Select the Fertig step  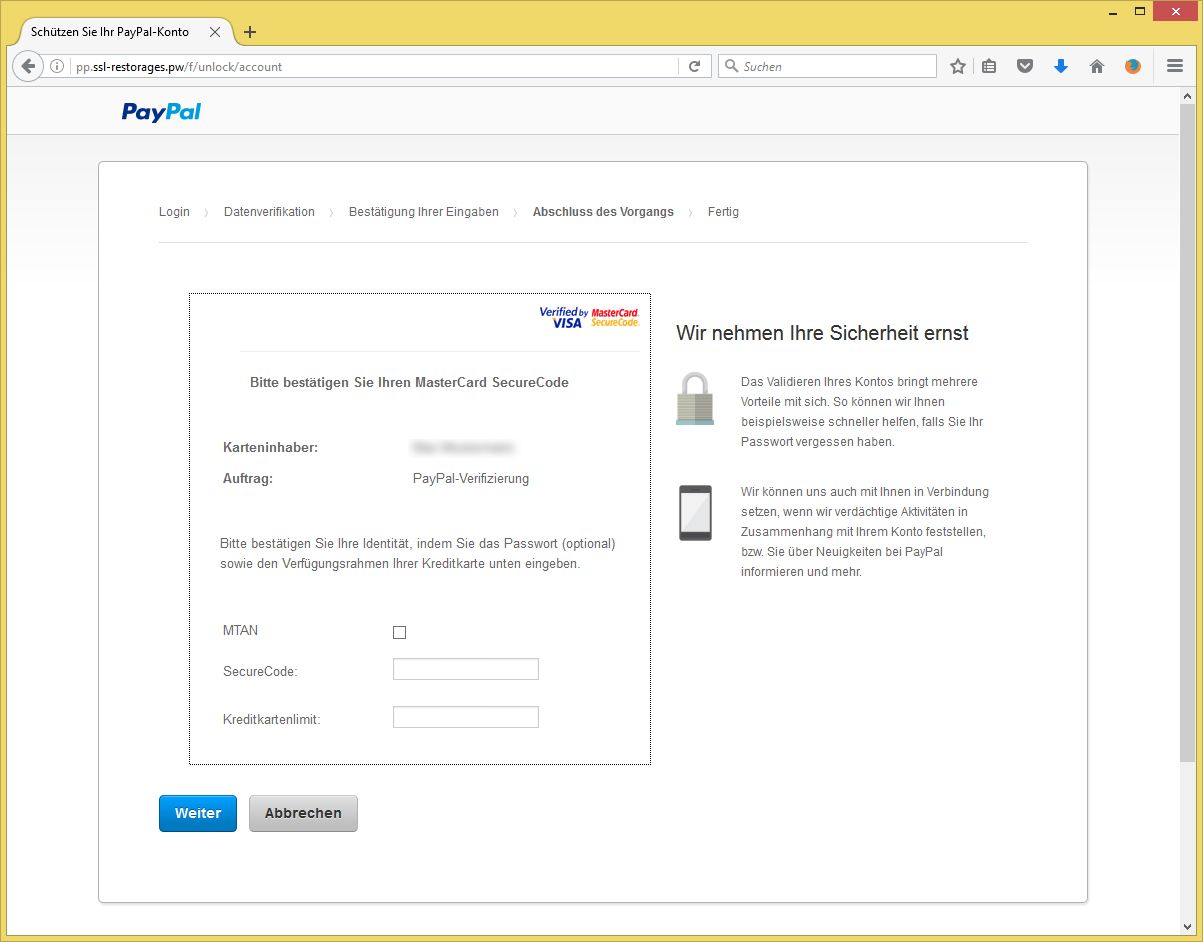723,212
